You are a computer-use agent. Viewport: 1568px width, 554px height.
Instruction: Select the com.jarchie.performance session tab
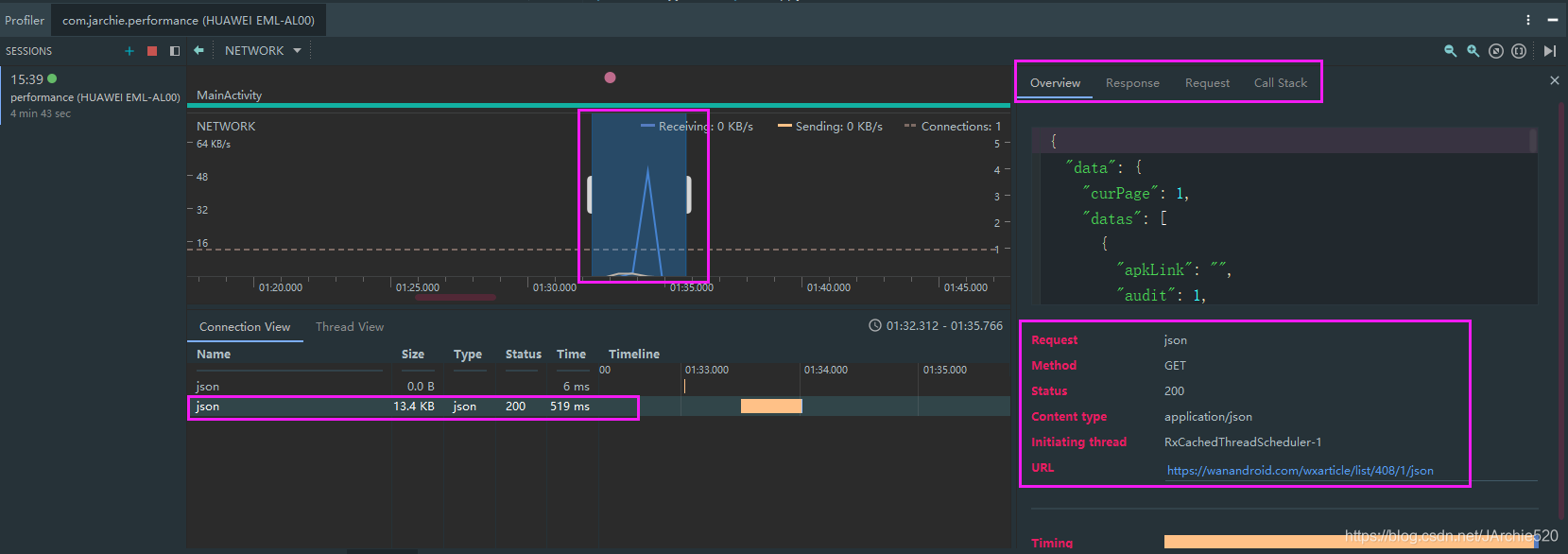pos(188,20)
